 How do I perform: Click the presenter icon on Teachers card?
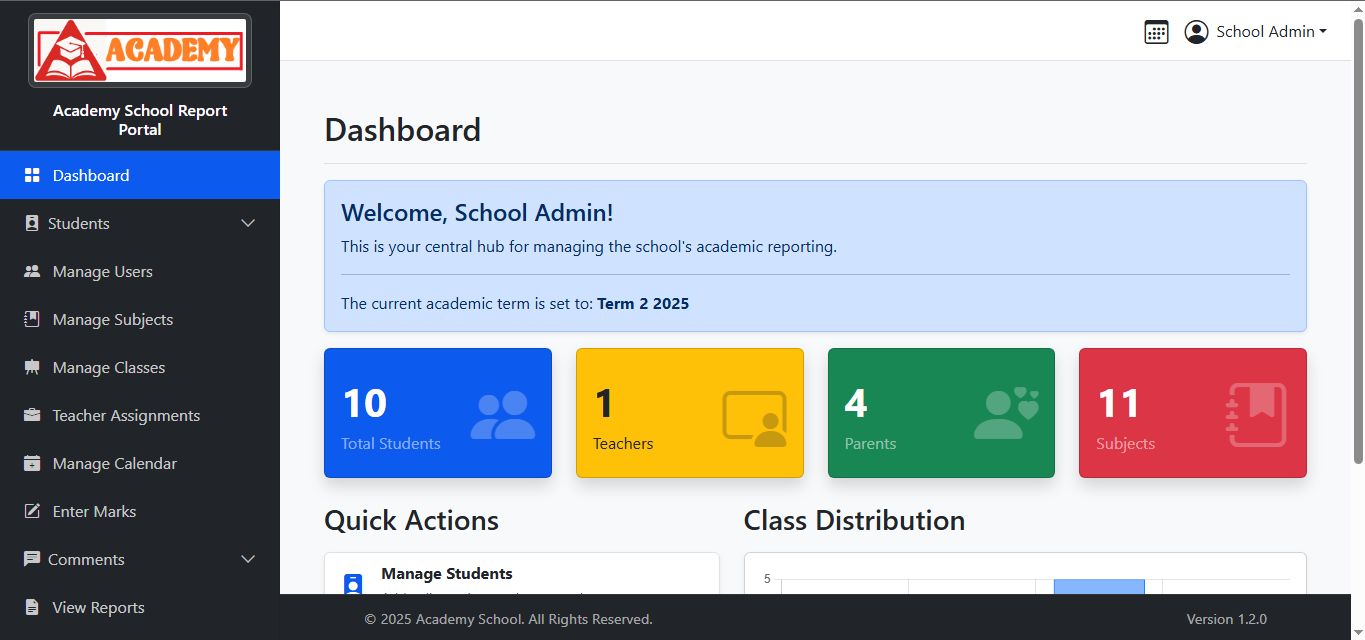tap(755, 417)
